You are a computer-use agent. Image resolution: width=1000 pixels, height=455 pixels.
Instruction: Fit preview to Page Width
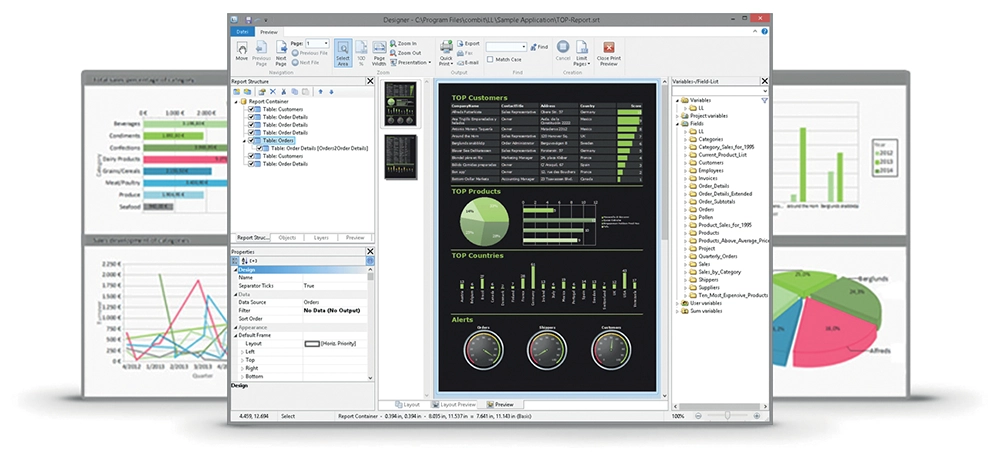[x=379, y=51]
